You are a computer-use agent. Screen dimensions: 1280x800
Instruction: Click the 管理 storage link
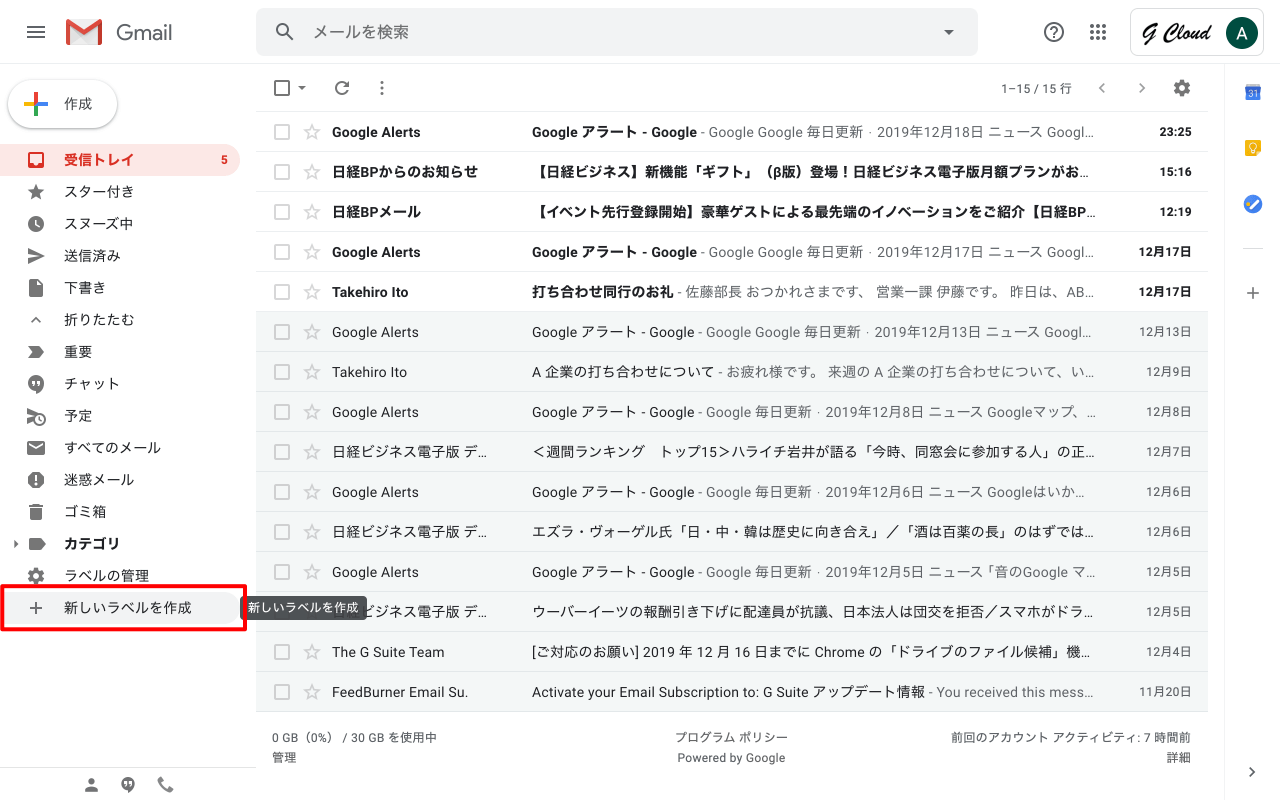pos(284,758)
